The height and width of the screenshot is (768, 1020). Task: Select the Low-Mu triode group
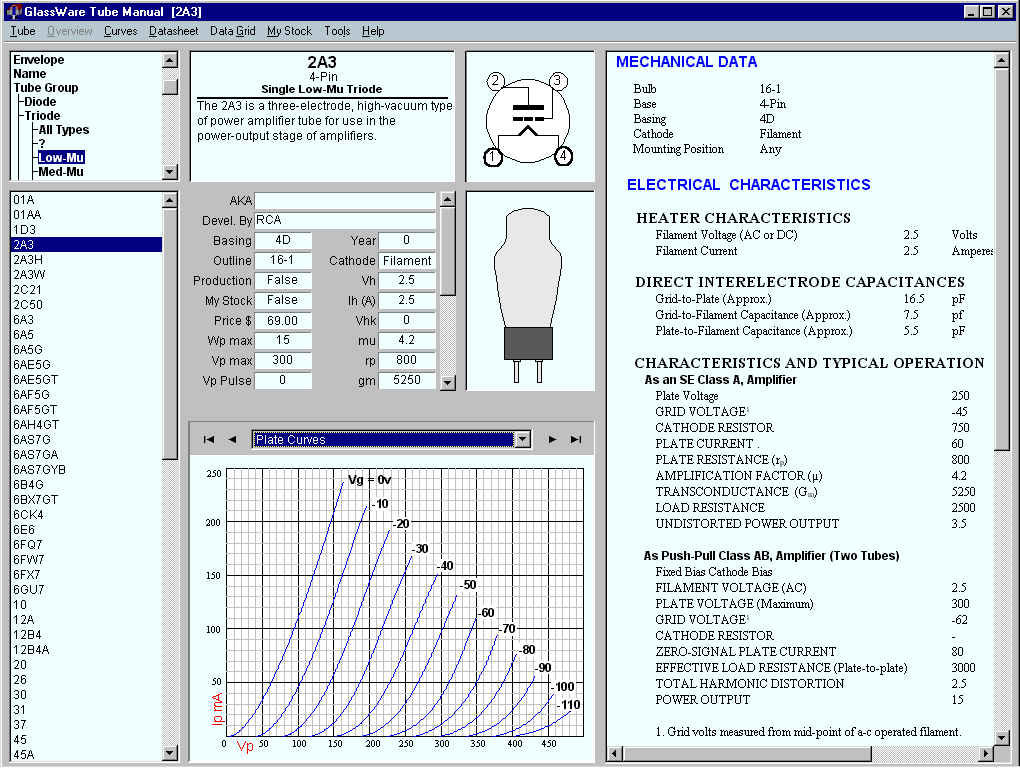(x=61, y=158)
